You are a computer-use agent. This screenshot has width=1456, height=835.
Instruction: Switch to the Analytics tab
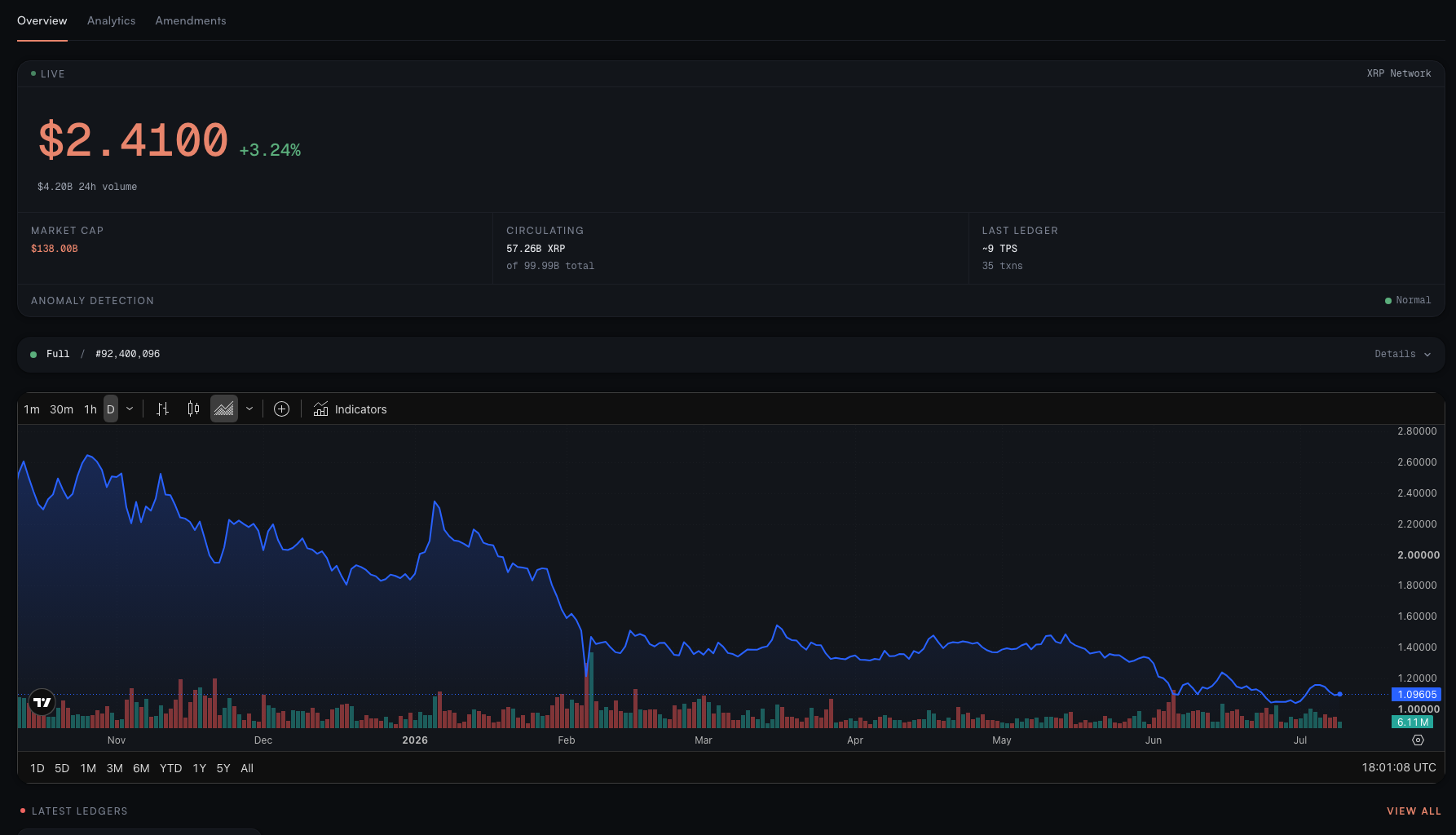pos(112,20)
